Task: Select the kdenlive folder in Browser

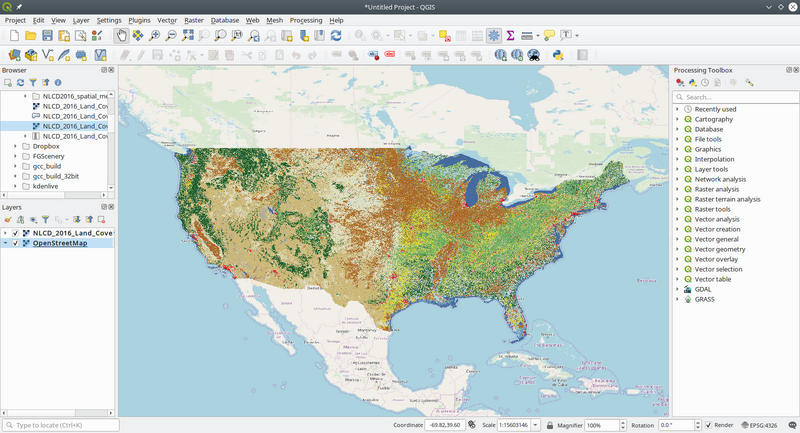Action: [x=45, y=186]
